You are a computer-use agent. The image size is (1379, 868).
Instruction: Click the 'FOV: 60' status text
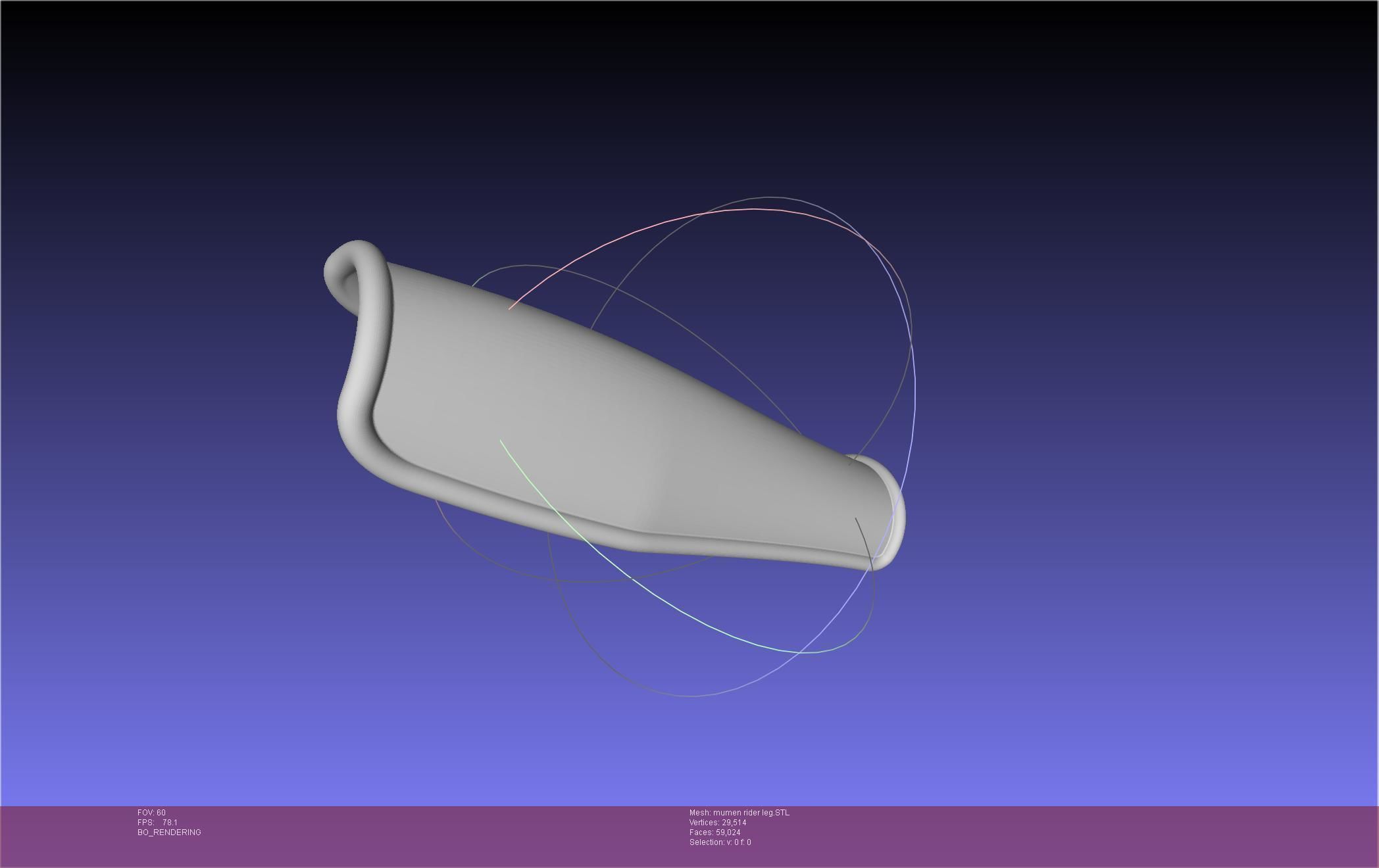click(x=151, y=813)
